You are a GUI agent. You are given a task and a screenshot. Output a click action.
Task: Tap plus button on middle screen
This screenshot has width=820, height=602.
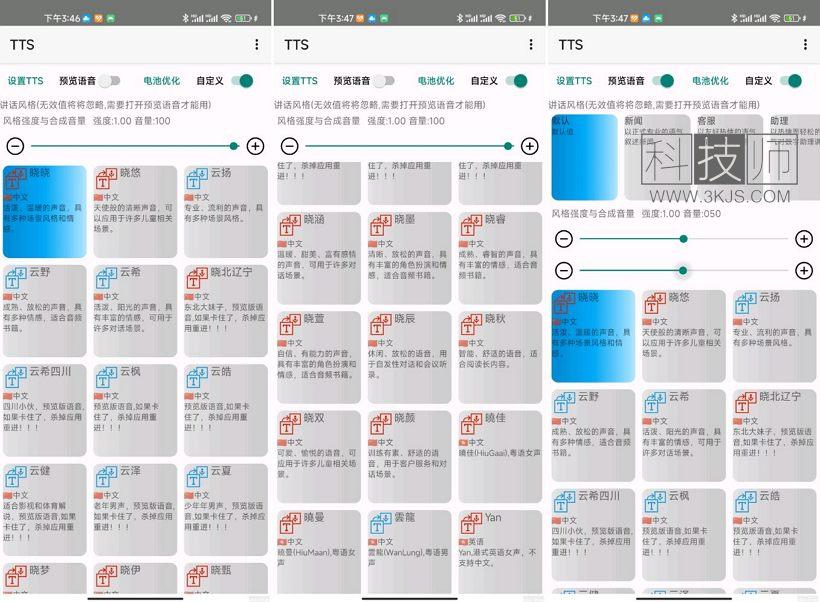[530, 146]
